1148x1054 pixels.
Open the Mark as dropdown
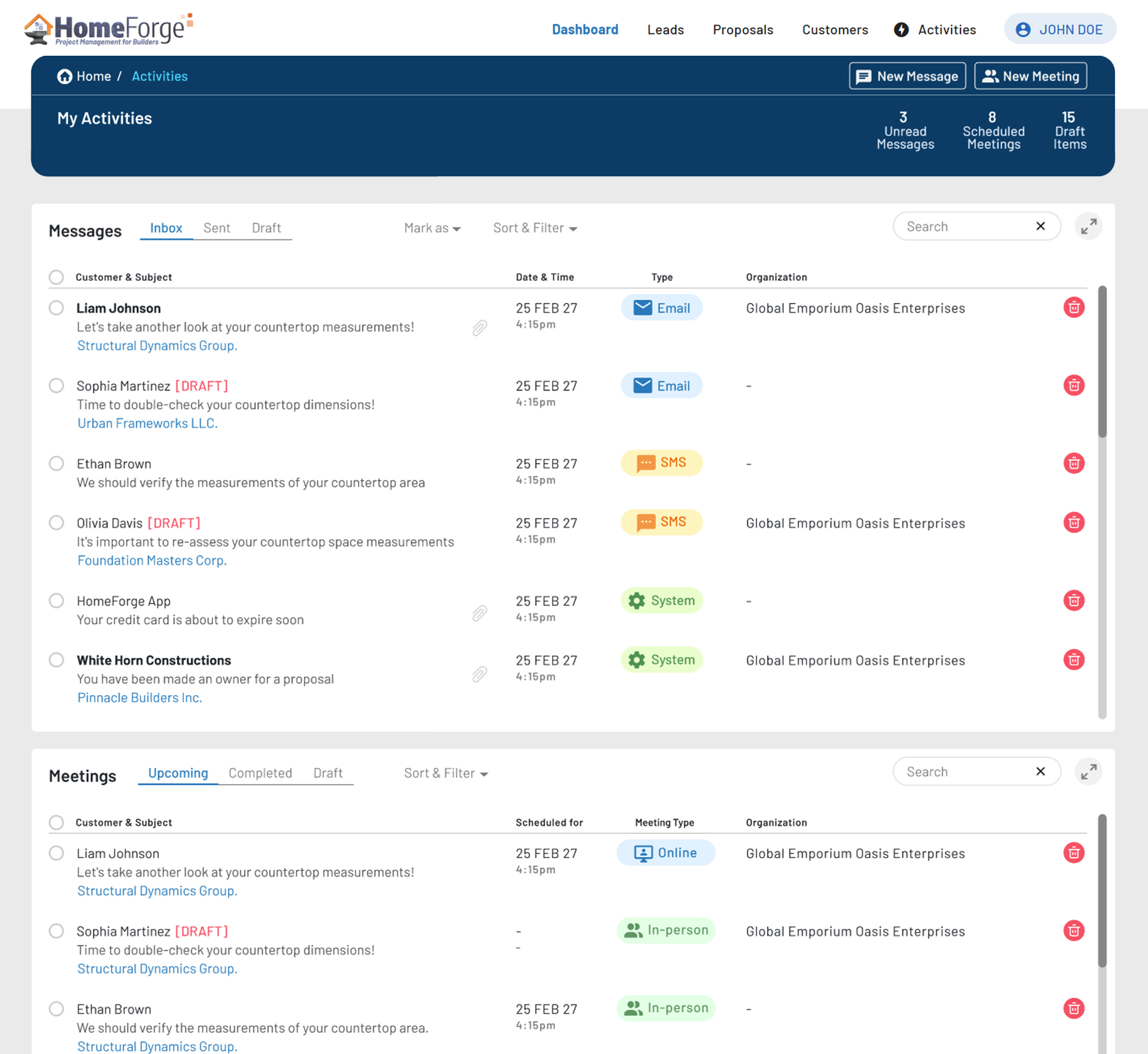[x=432, y=228]
